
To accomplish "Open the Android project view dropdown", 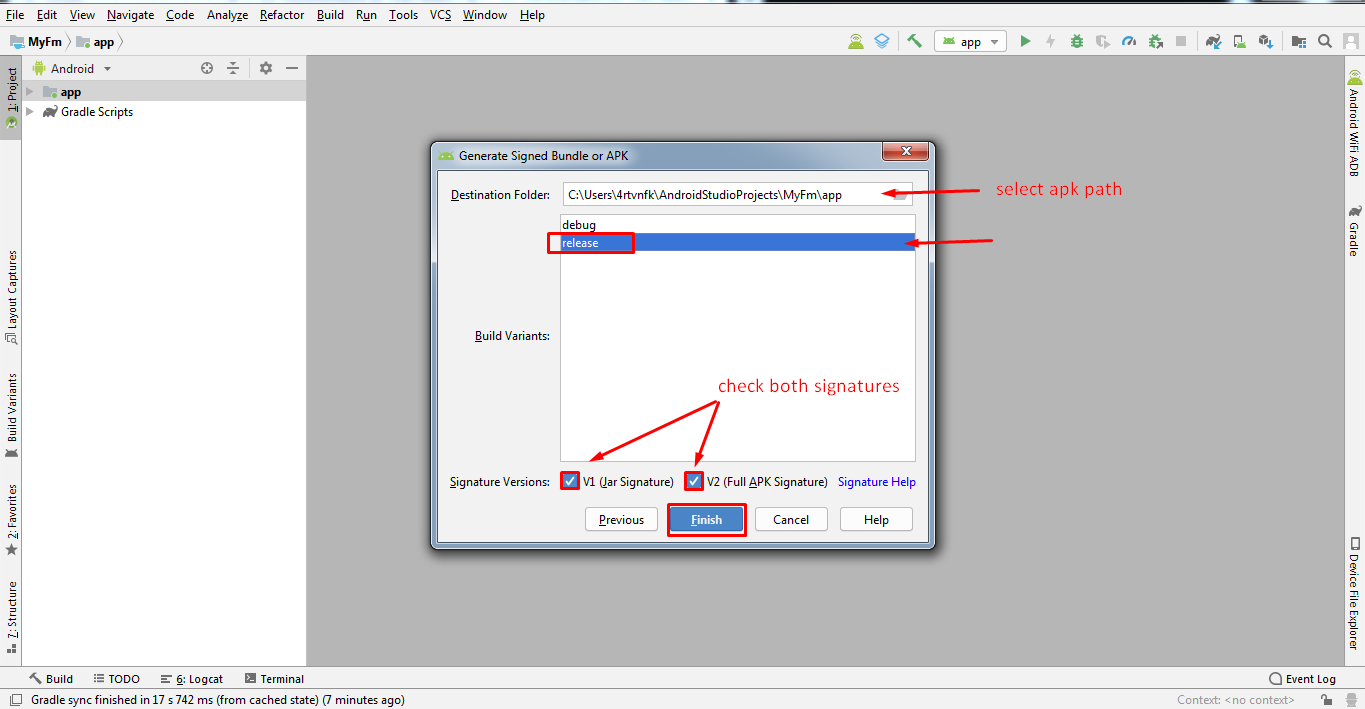I will (72, 68).
